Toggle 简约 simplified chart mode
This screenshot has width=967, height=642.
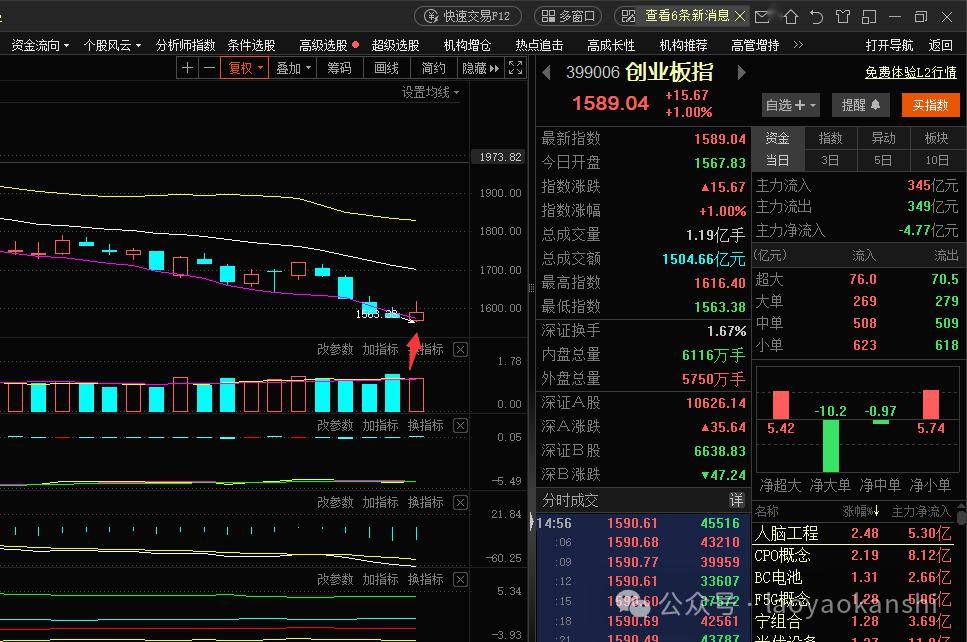pos(433,68)
